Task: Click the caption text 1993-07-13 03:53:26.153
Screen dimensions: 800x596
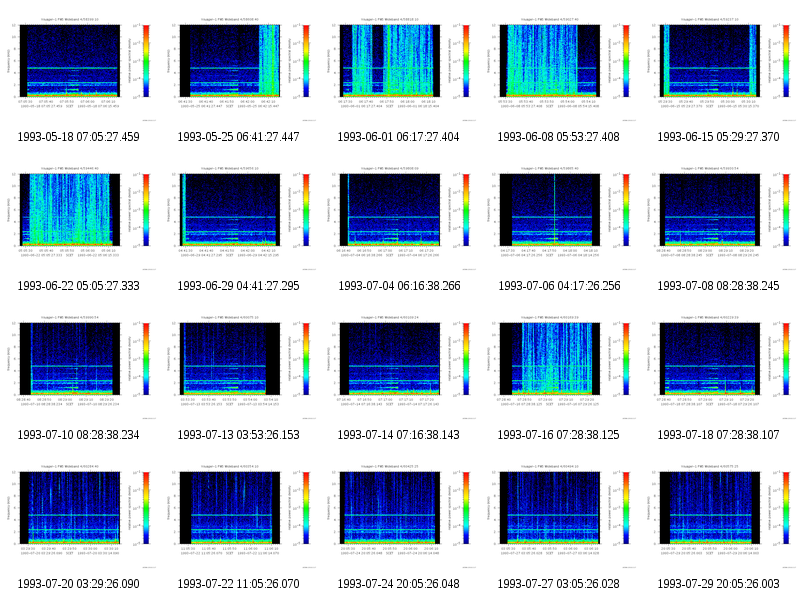Action: (238, 435)
